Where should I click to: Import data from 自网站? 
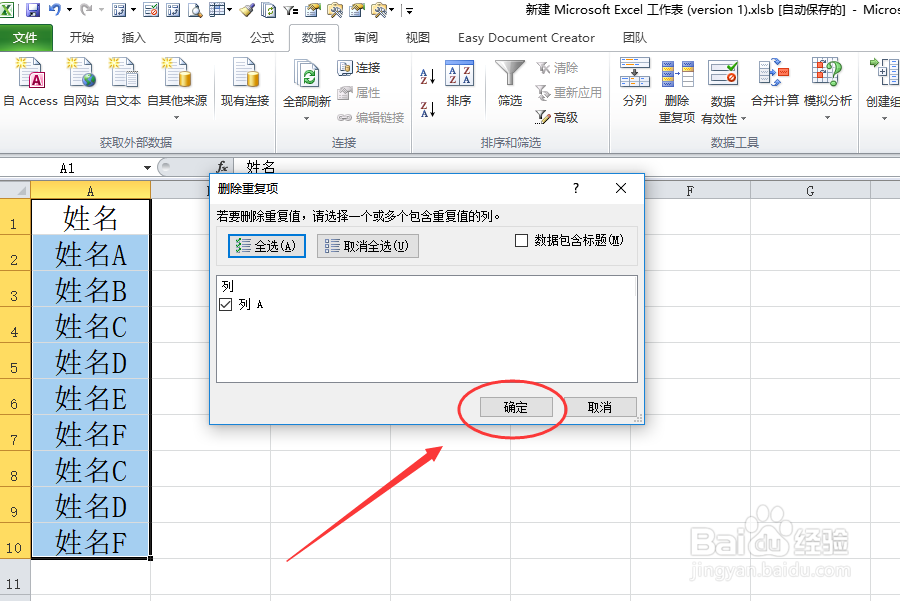[81, 83]
